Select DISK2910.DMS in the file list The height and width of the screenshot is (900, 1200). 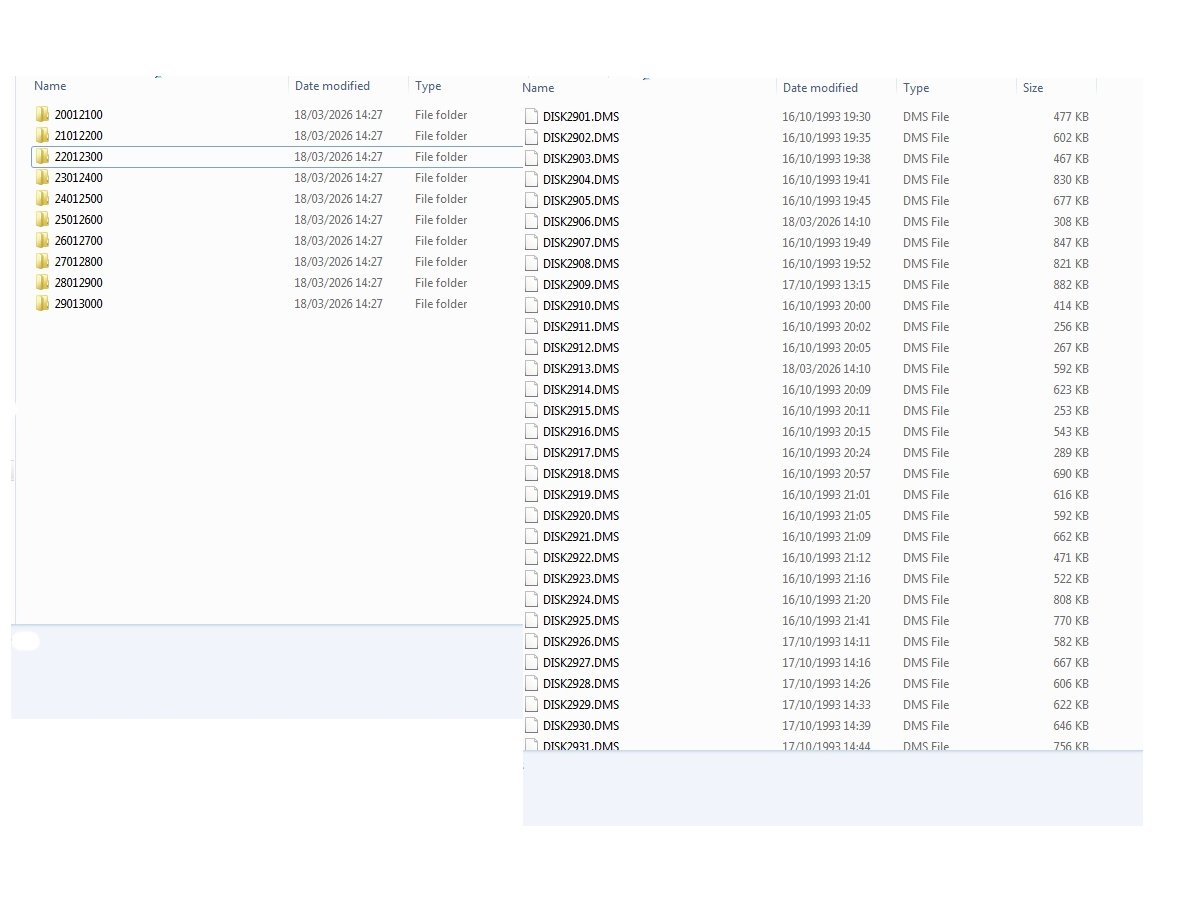click(581, 306)
